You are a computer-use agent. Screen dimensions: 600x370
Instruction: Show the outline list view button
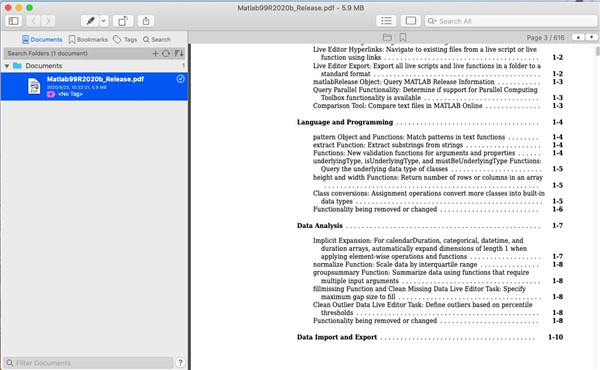(x=386, y=21)
